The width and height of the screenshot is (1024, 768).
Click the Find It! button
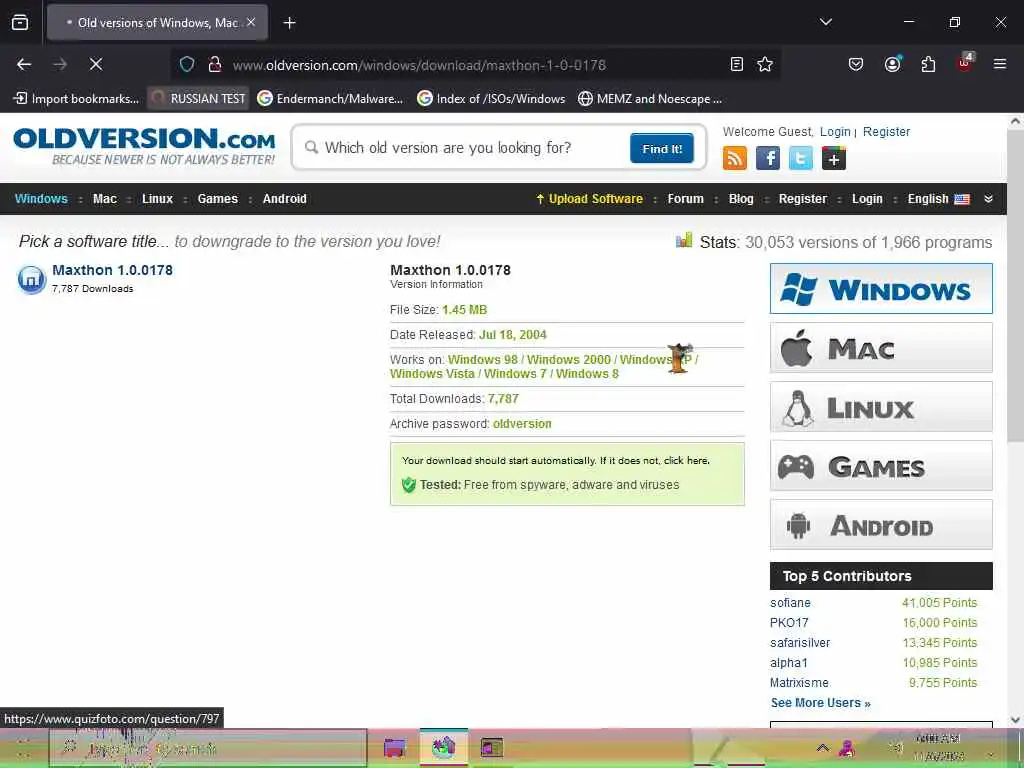pos(662,148)
